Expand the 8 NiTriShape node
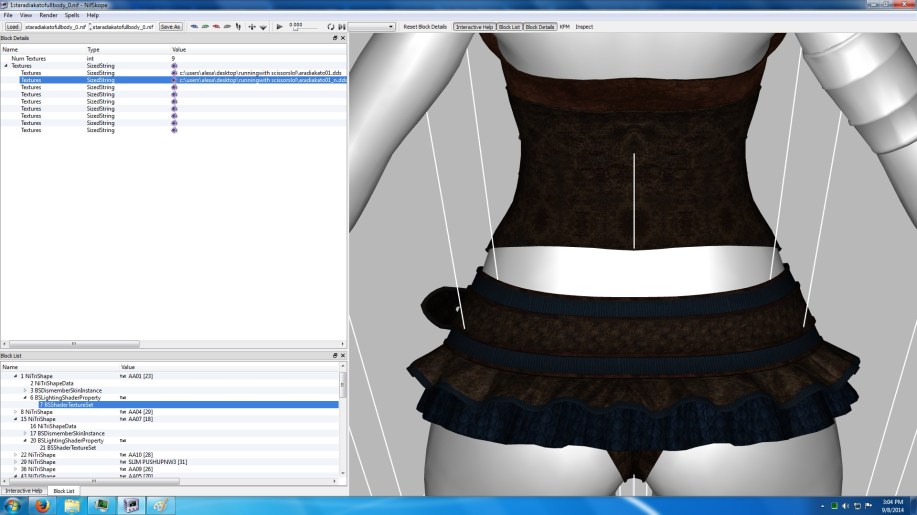917x515 pixels. coord(15,412)
